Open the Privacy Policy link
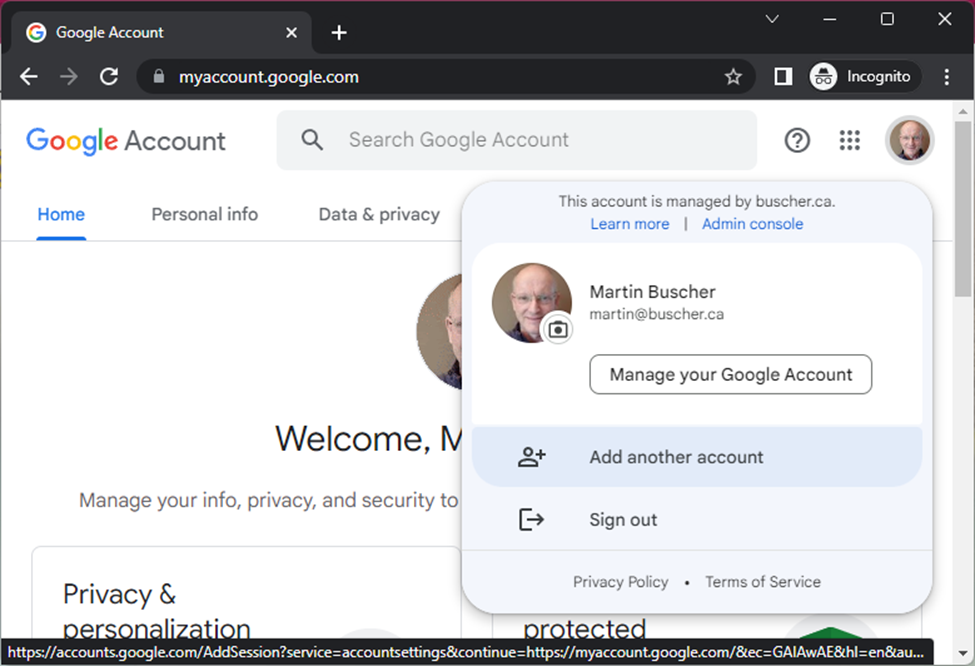The height and width of the screenshot is (666, 975). point(621,582)
